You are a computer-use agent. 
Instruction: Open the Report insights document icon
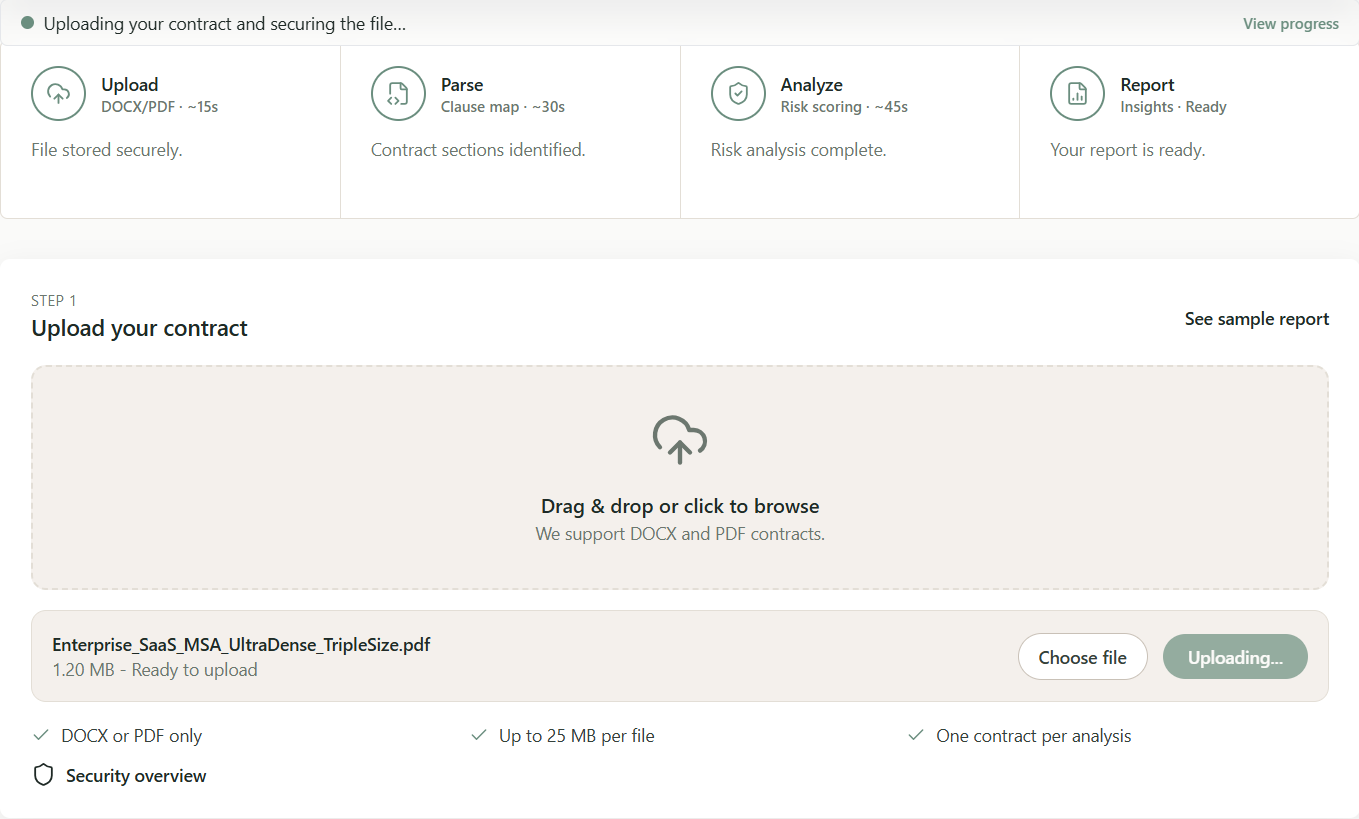coord(1077,93)
